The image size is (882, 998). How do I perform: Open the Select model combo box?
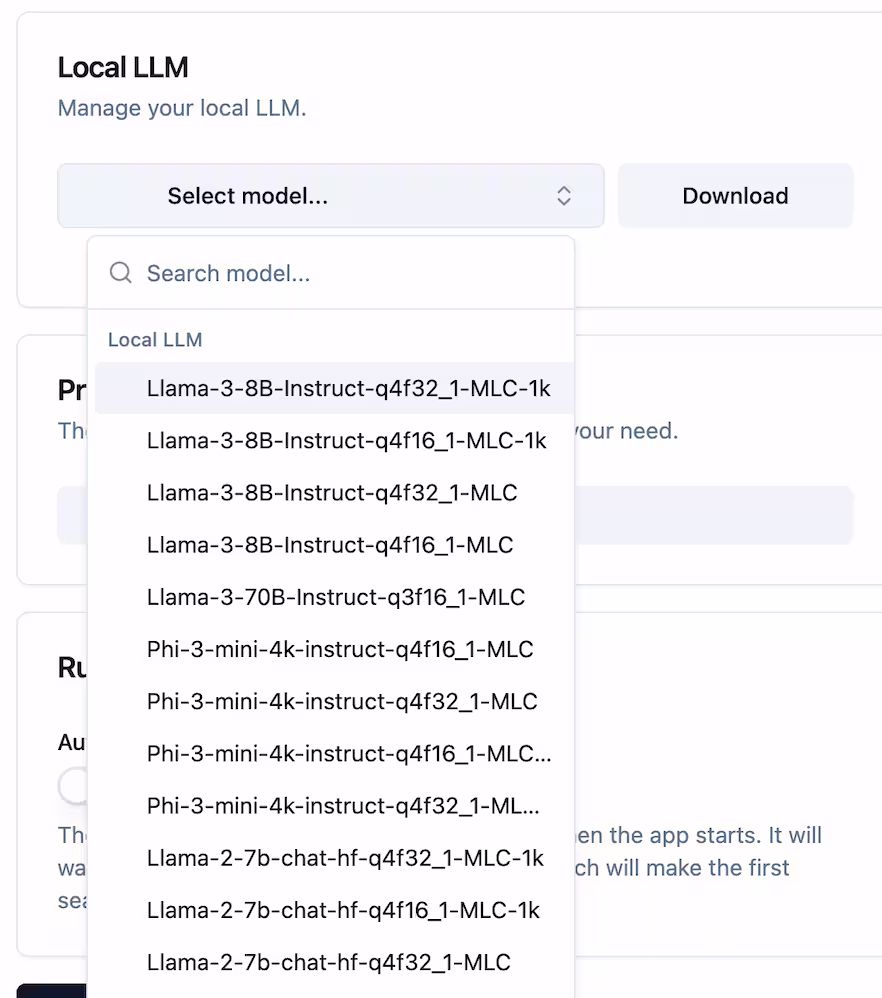point(330,195)
